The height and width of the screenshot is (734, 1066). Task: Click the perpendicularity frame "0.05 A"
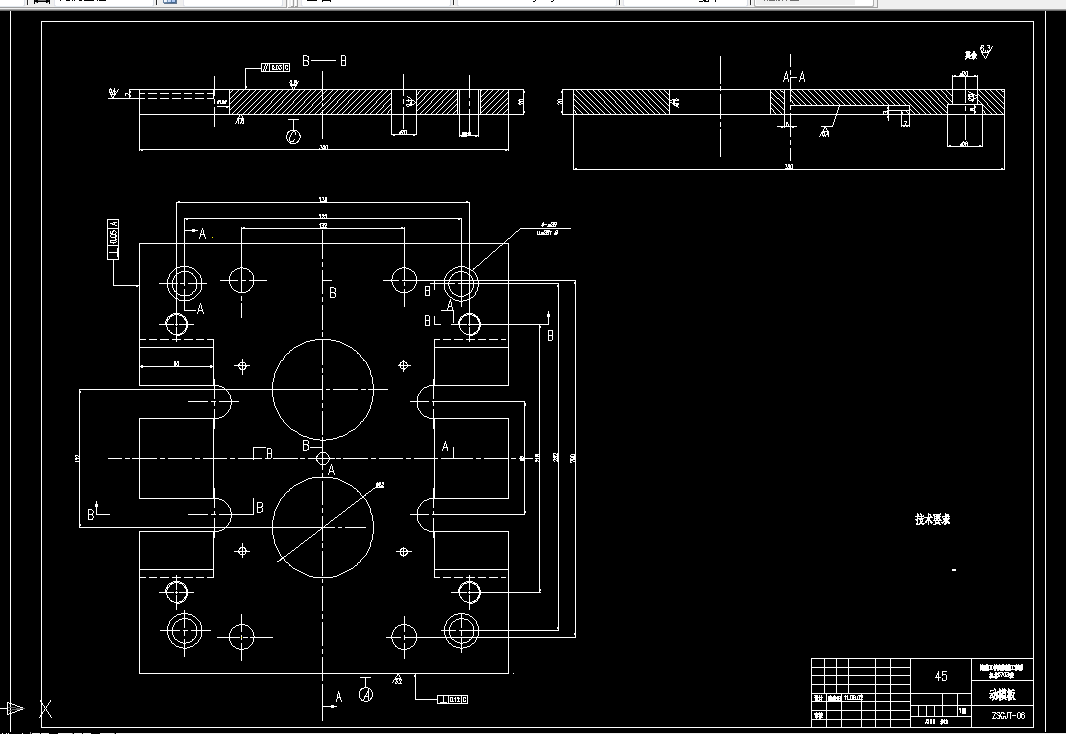coord(113,239)
